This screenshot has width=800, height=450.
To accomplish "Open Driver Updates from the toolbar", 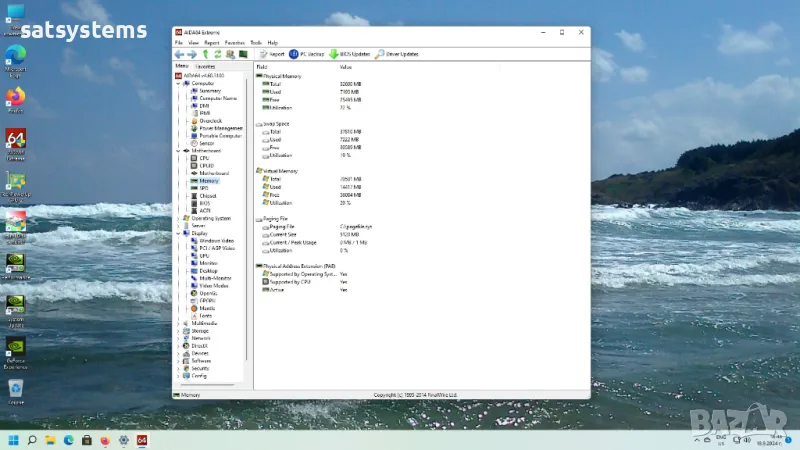I will point(397,54).
